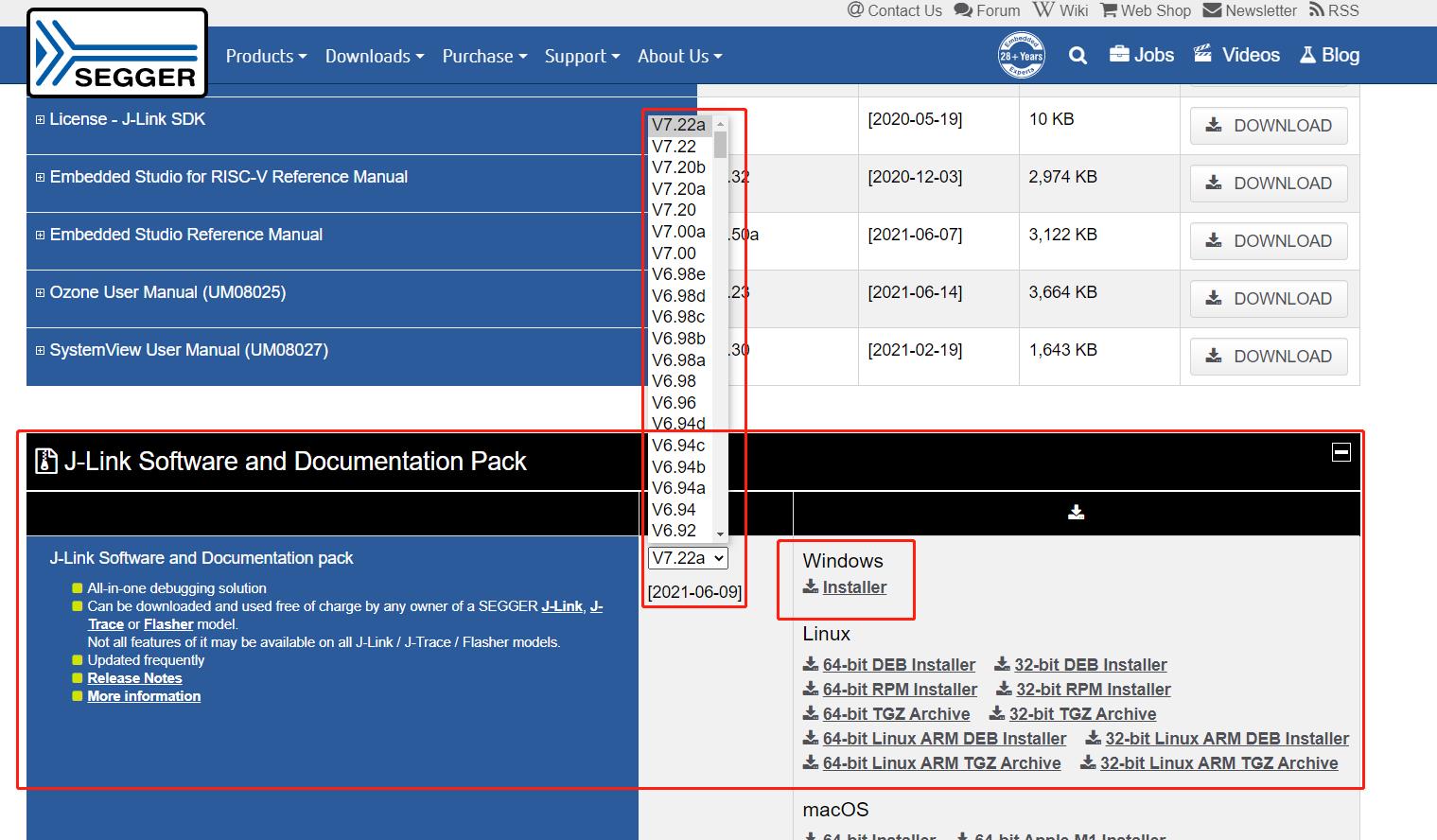The height and width of the screenshot is (840, 1437).
Task: Click the version list scroll-down arrow
Action: coord(720,534)
